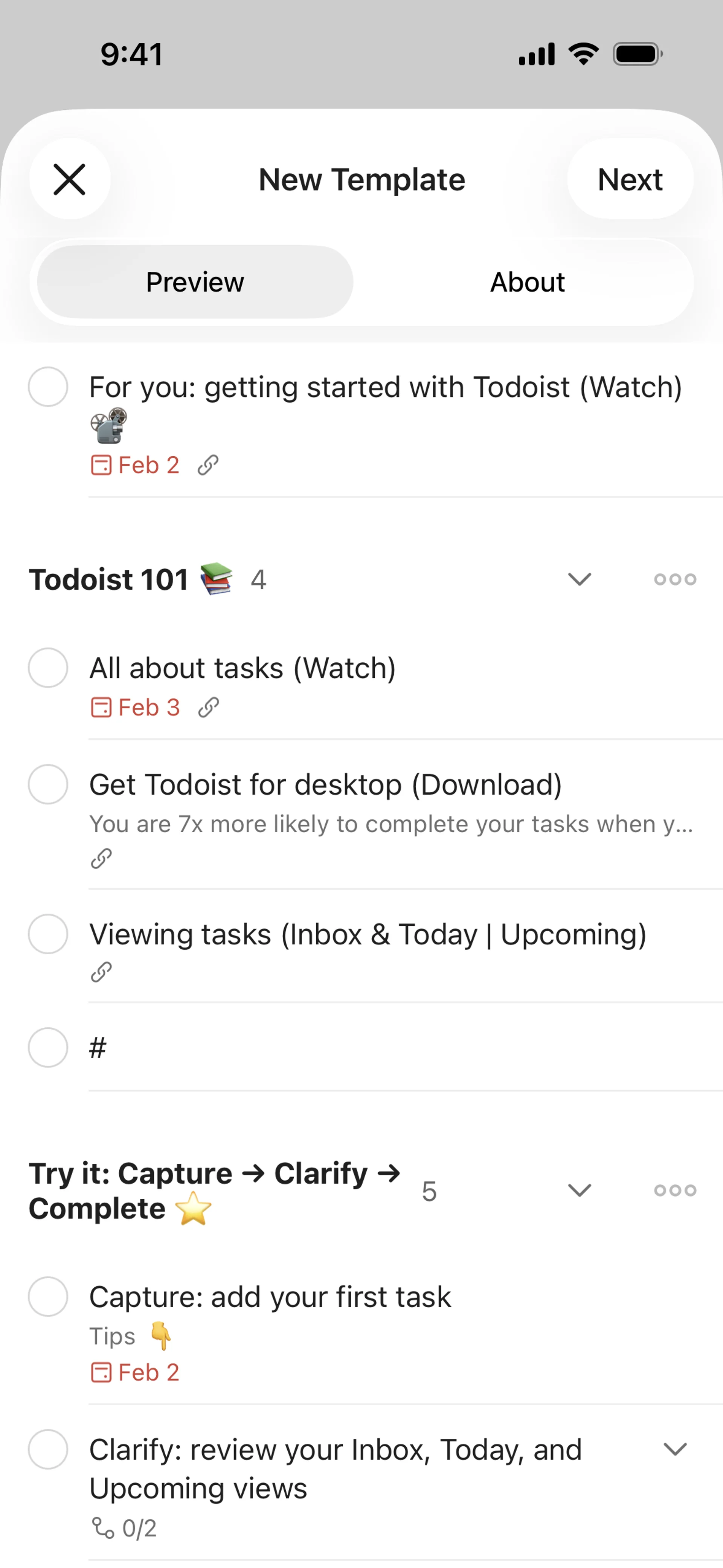Complete Get Todoist for desktop task
Viewport: 723px width, 1568px height.
pos(48,784)
